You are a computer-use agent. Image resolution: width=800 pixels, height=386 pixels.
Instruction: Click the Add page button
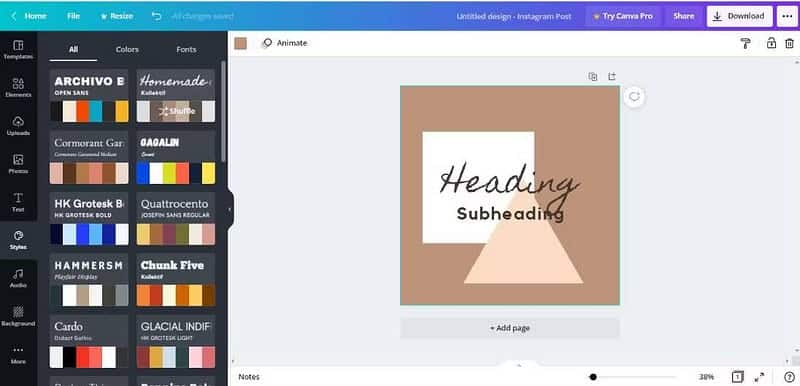[510, 328]
